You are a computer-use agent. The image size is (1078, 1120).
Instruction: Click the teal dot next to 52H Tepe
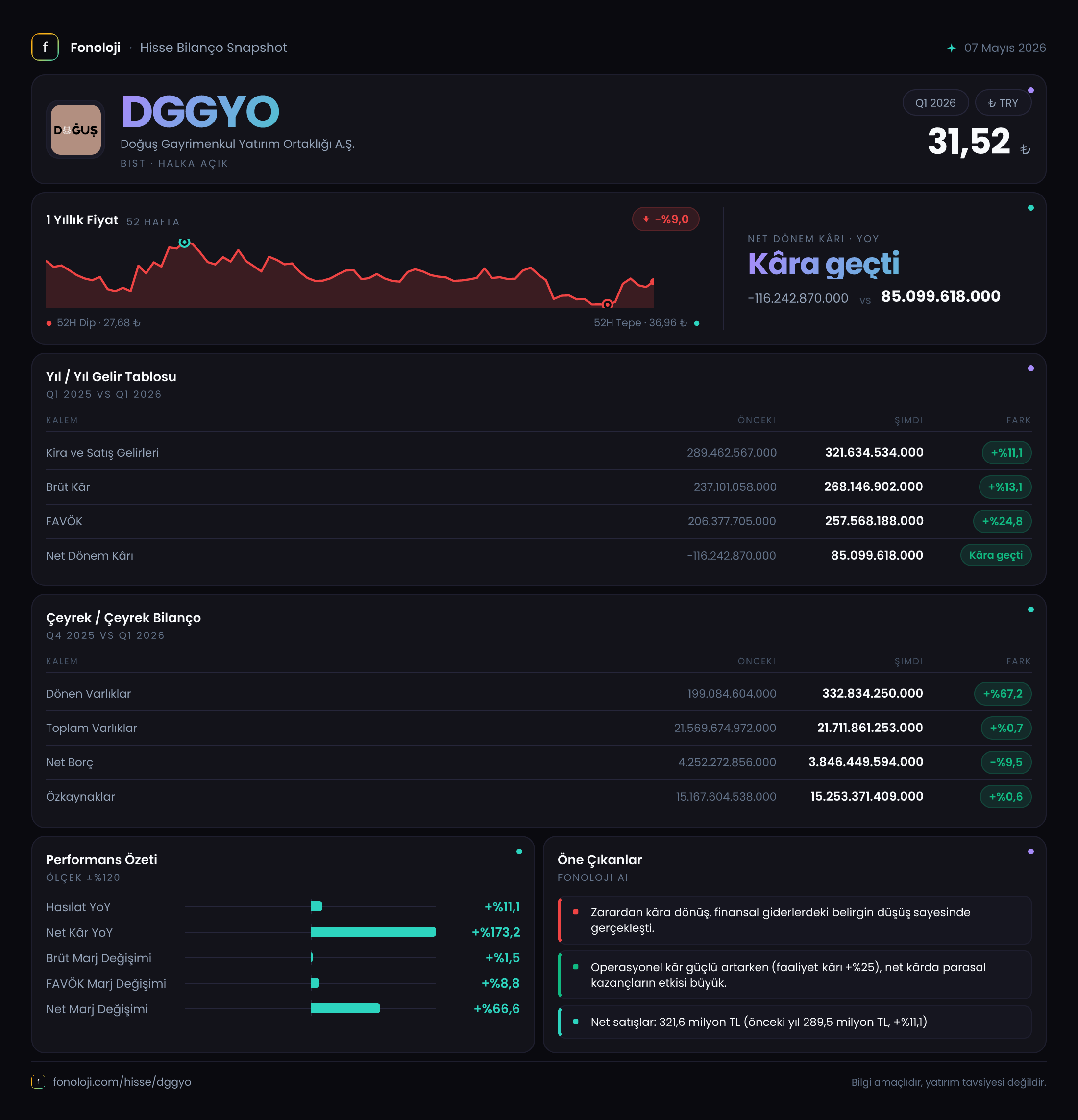click(696, 323)
